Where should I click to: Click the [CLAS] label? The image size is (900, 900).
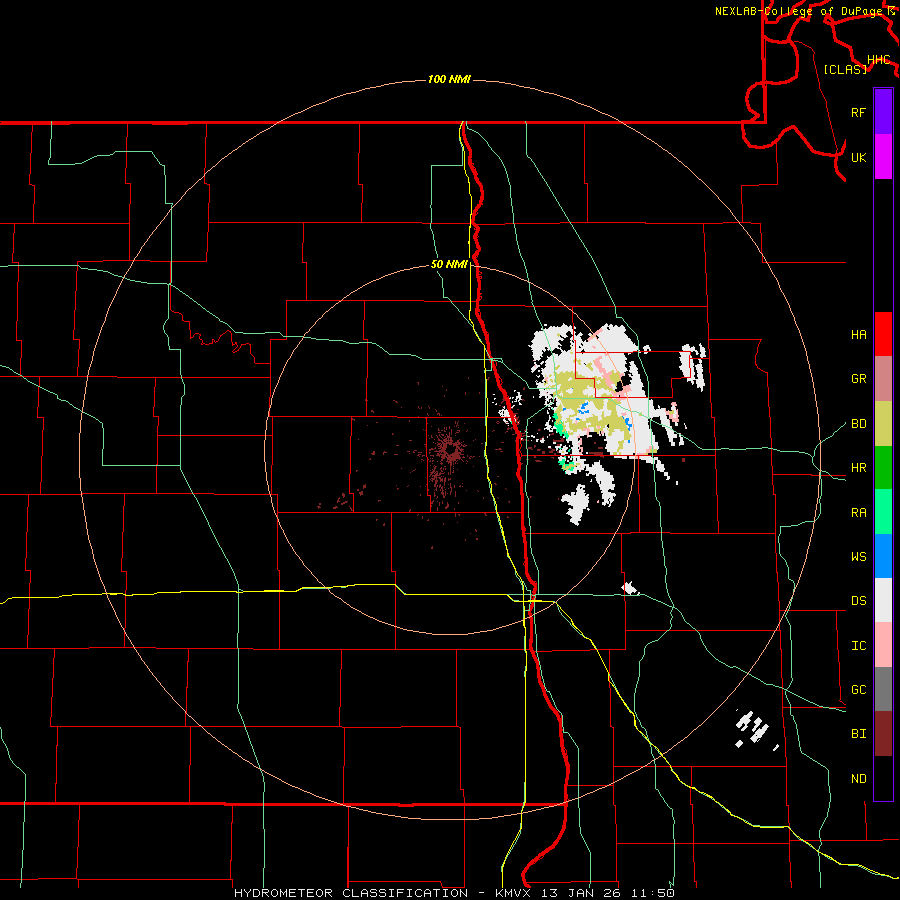pos(845,69)
